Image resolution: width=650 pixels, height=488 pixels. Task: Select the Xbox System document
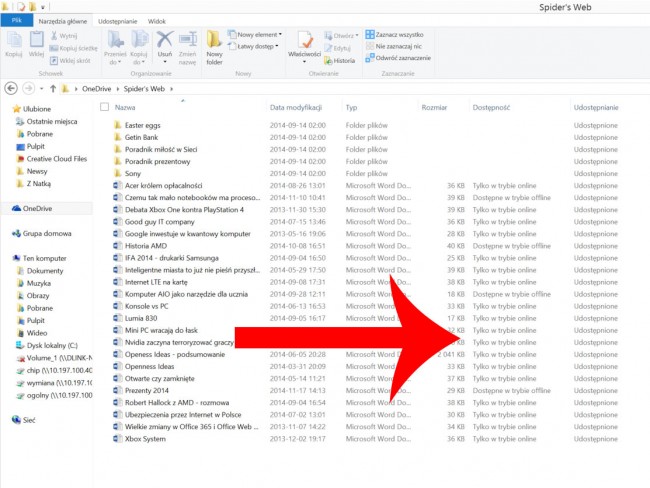tap(139, 439)
